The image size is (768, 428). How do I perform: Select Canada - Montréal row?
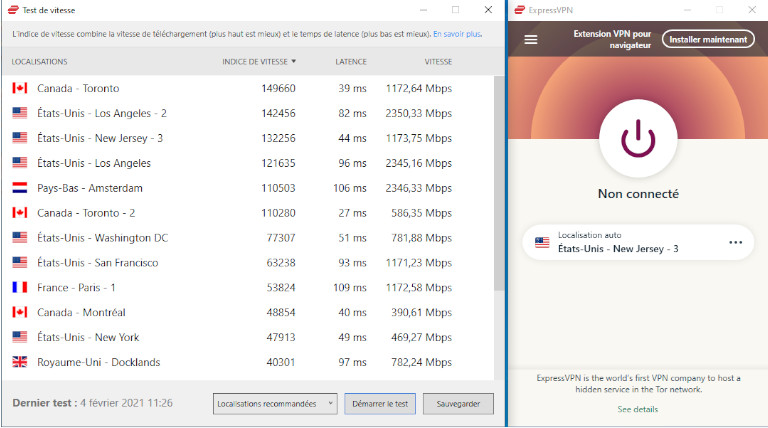coord(247,312)
